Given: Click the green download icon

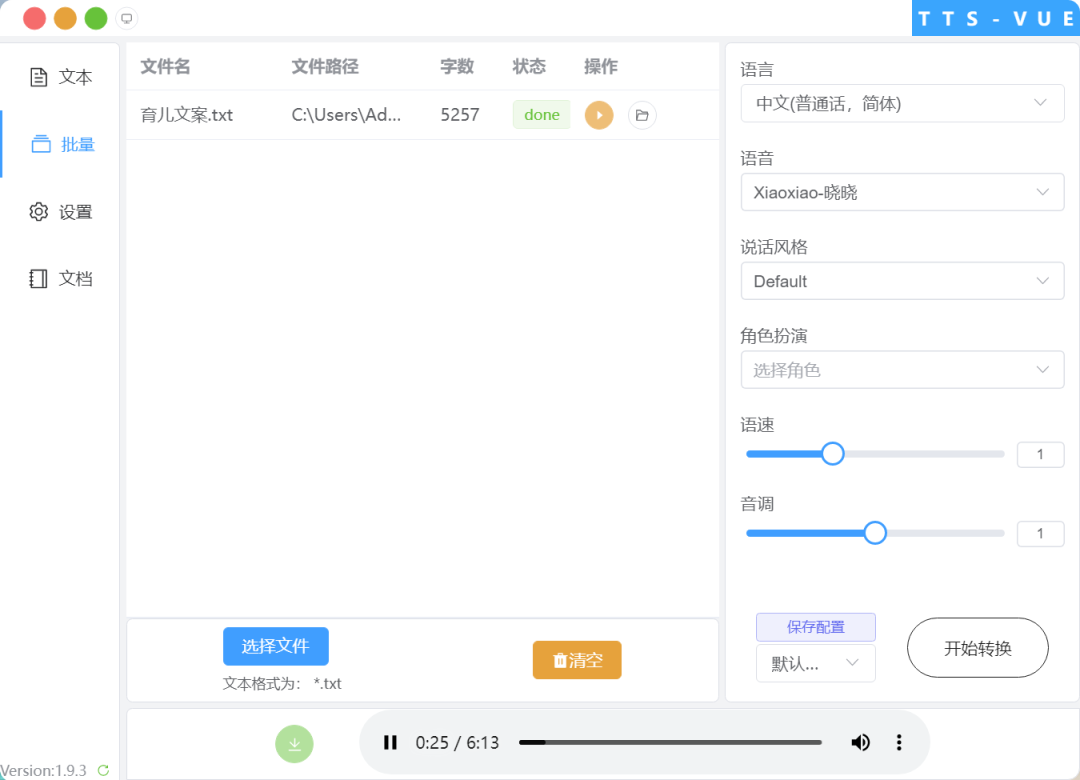Looking at the screenshot, I should click(x=294, y=744).
